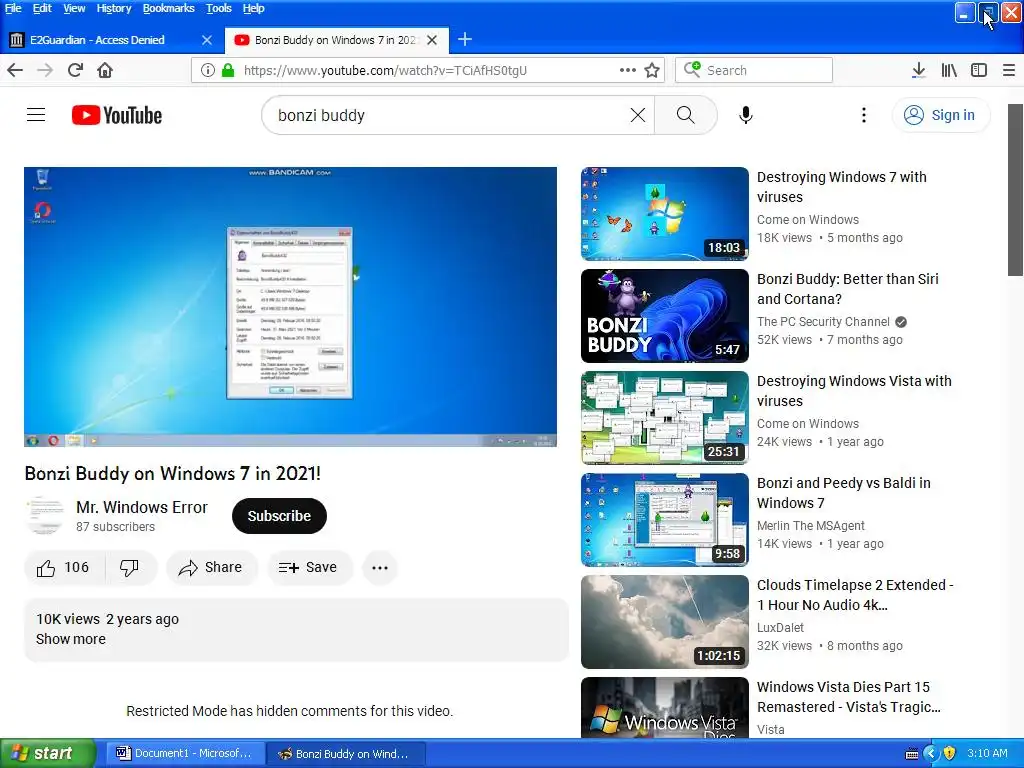Submit YouTube search with magnifier button

coord(686,116)
